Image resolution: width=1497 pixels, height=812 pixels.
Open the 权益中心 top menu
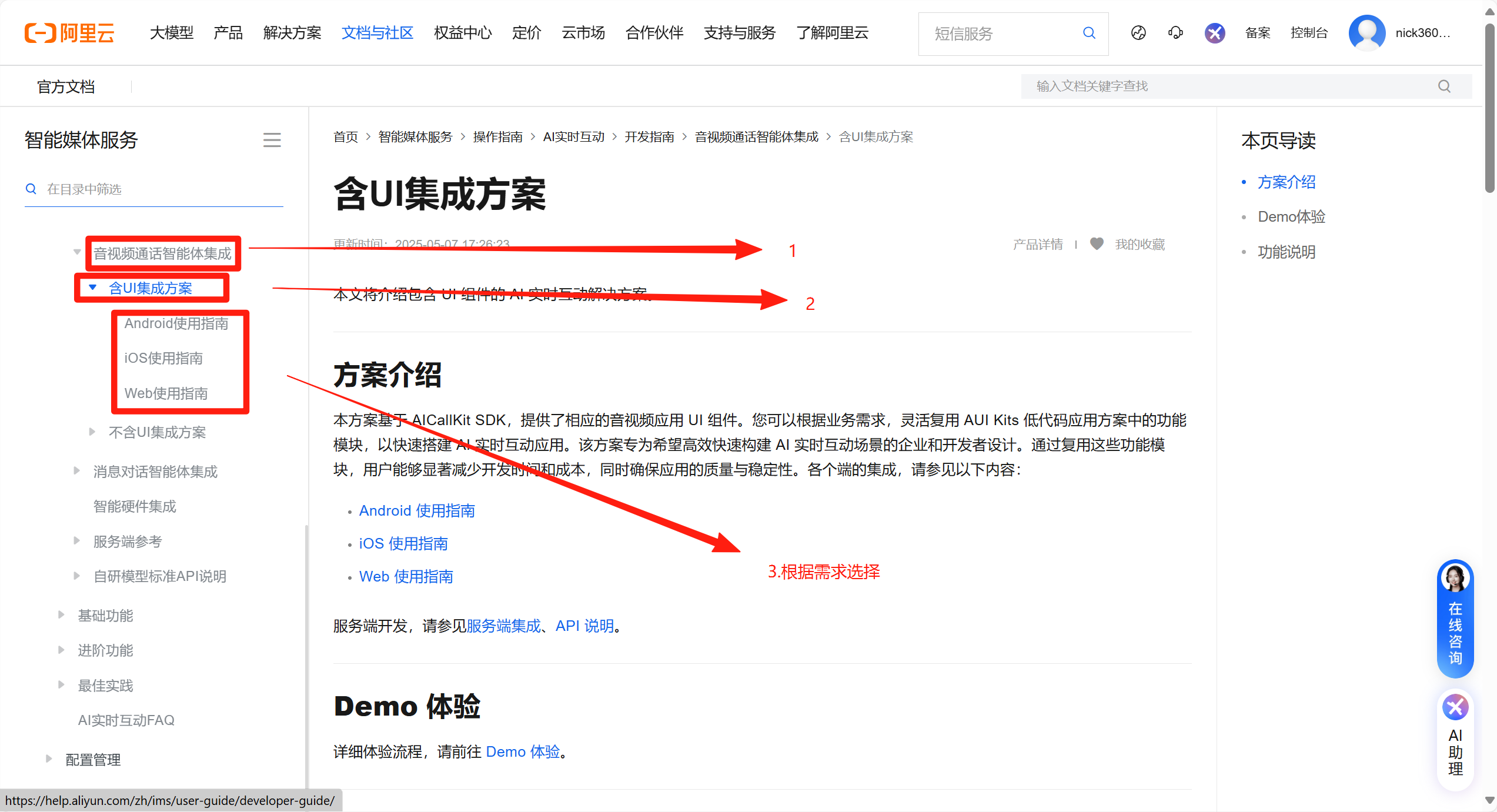coord(463,33)
